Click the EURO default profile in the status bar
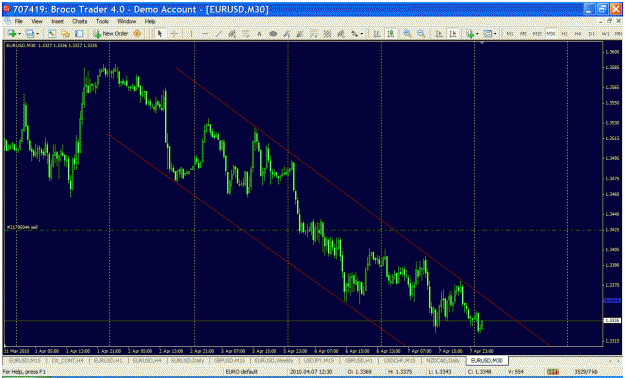 click(242, 372)
